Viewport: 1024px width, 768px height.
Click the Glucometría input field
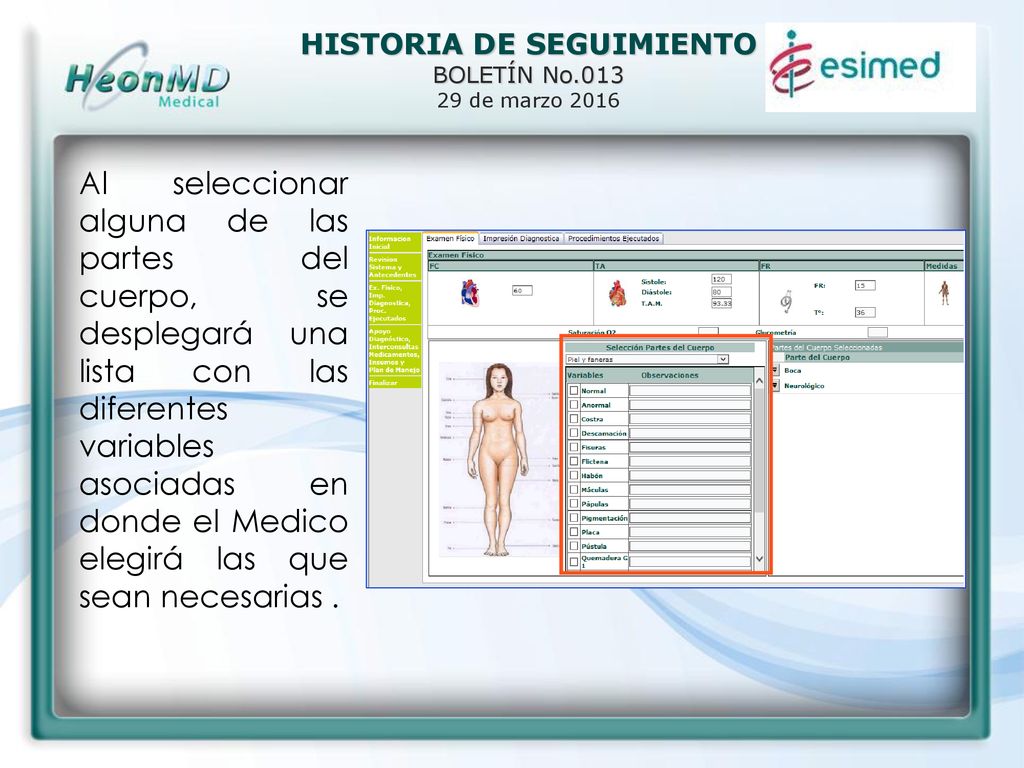click(x=877, y=332)
